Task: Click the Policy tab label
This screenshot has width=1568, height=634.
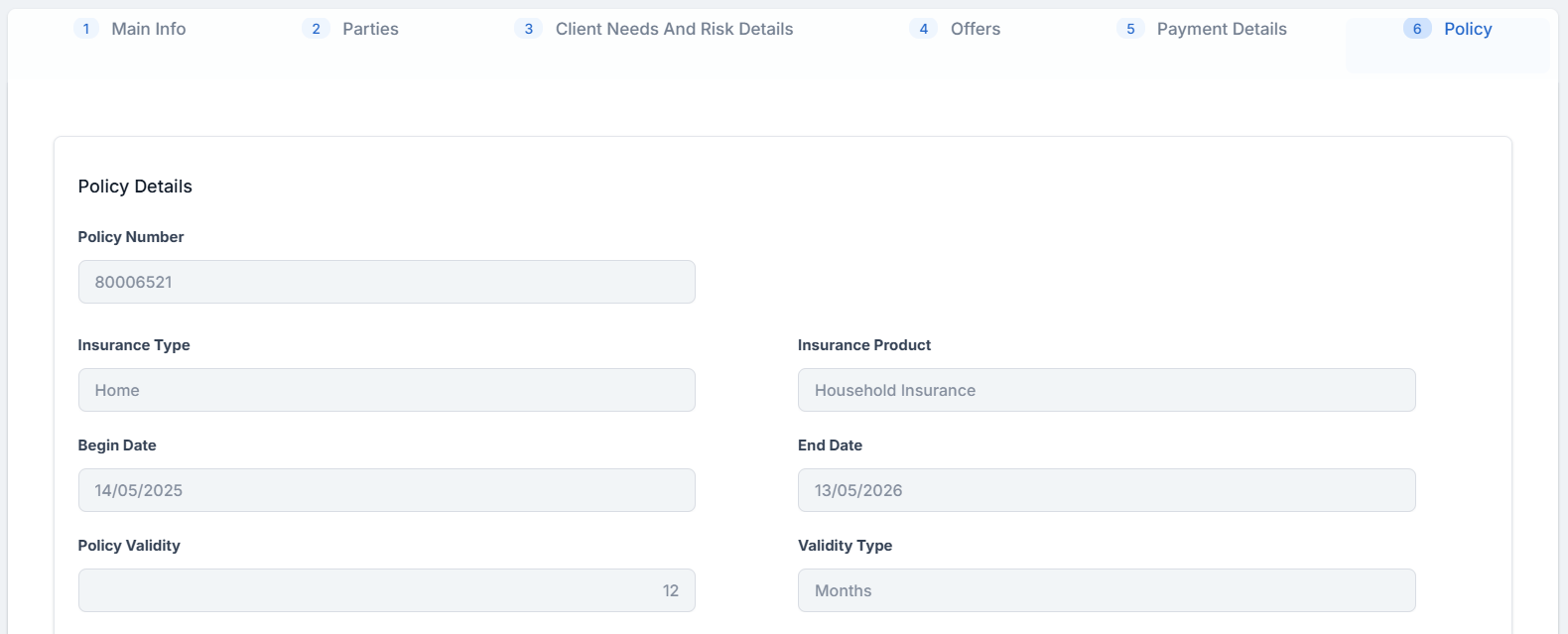Action: [1467, 29]
